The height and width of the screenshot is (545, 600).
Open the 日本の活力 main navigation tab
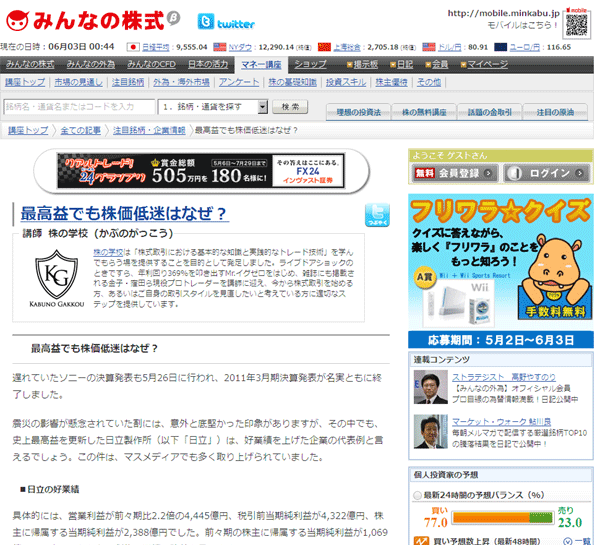pos(210,64)
